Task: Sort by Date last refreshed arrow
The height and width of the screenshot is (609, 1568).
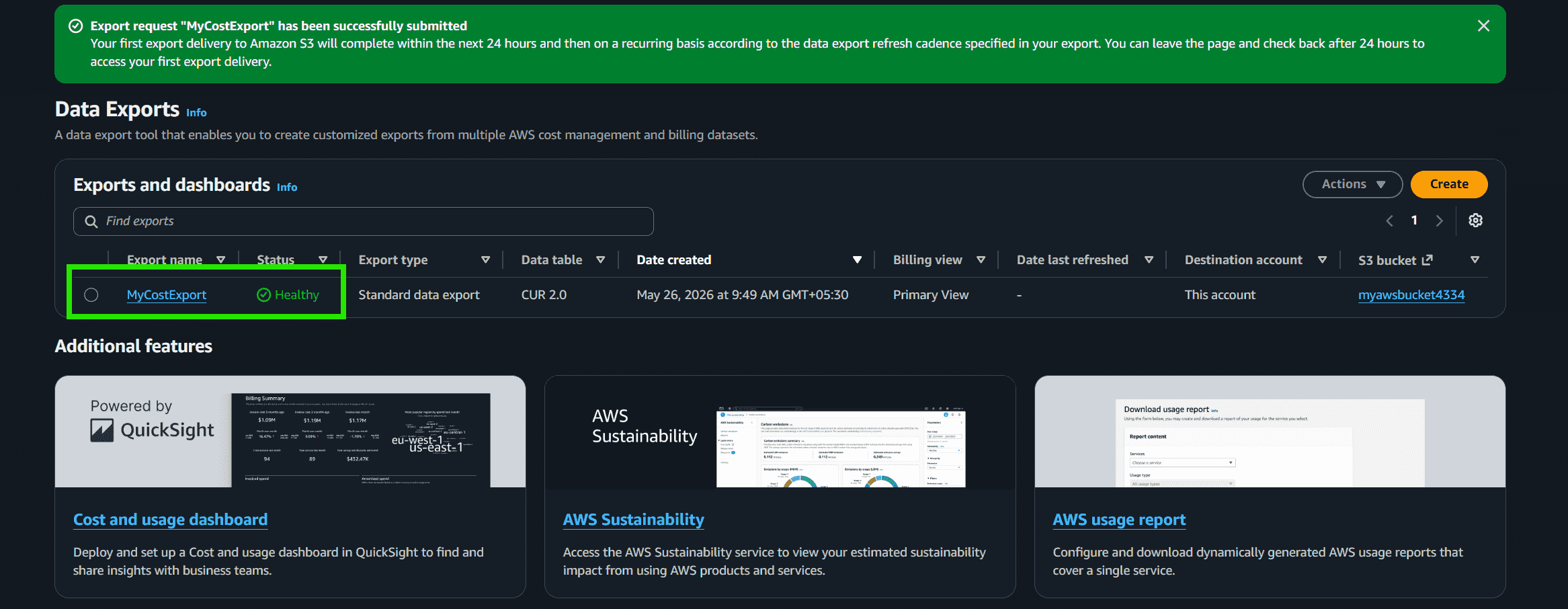Action: click(1149, 259)
